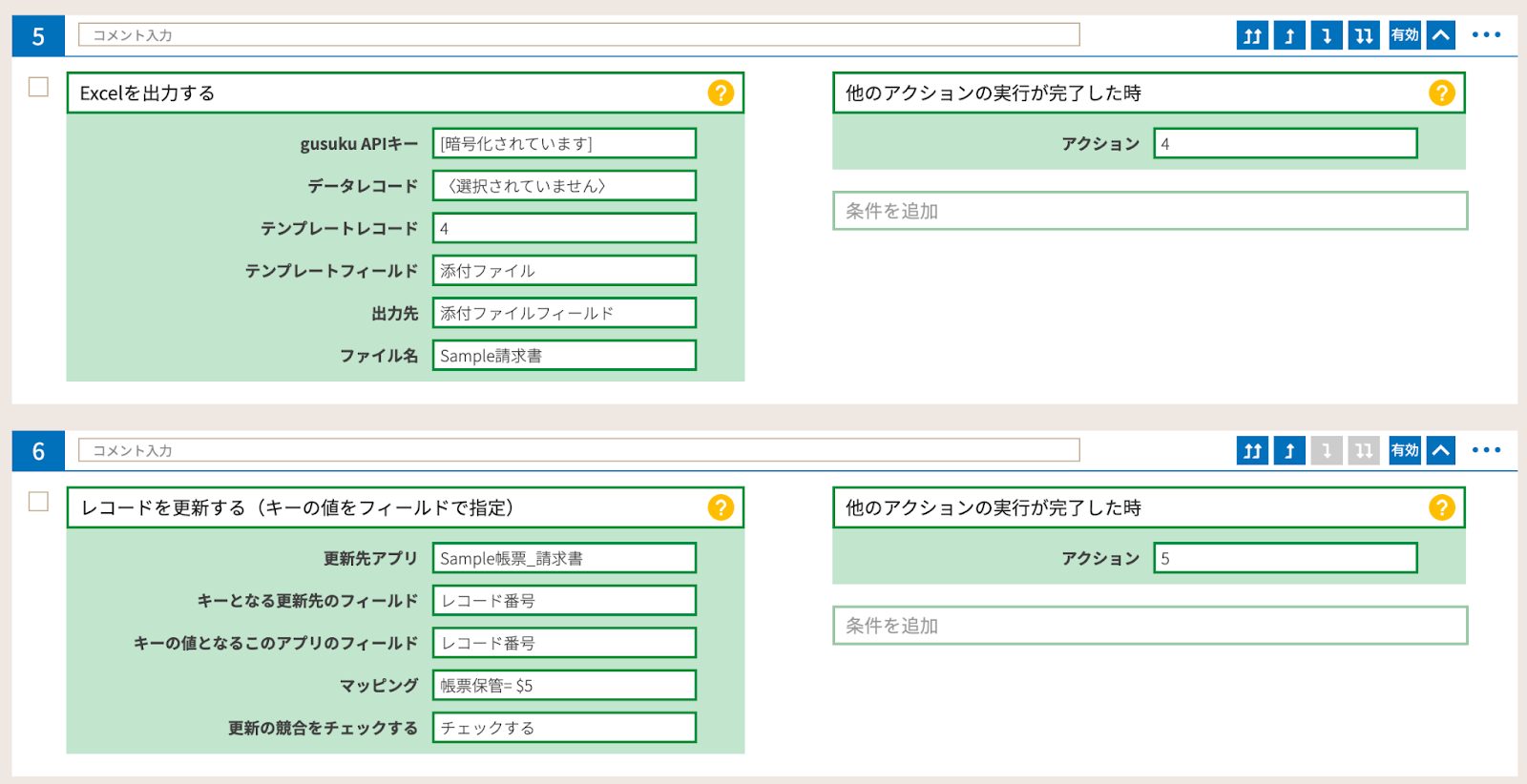Image resolution: width=1527 pixels, height=784 pixels.
Task: Change the レコードを更新する action selector
Action: [405, 507]
